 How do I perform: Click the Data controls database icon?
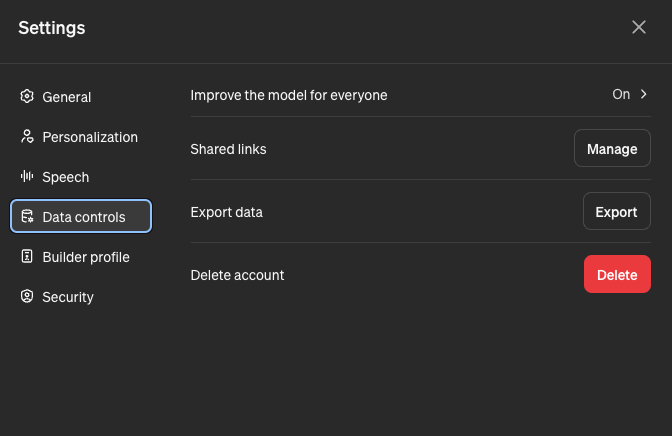coord(27,217)
